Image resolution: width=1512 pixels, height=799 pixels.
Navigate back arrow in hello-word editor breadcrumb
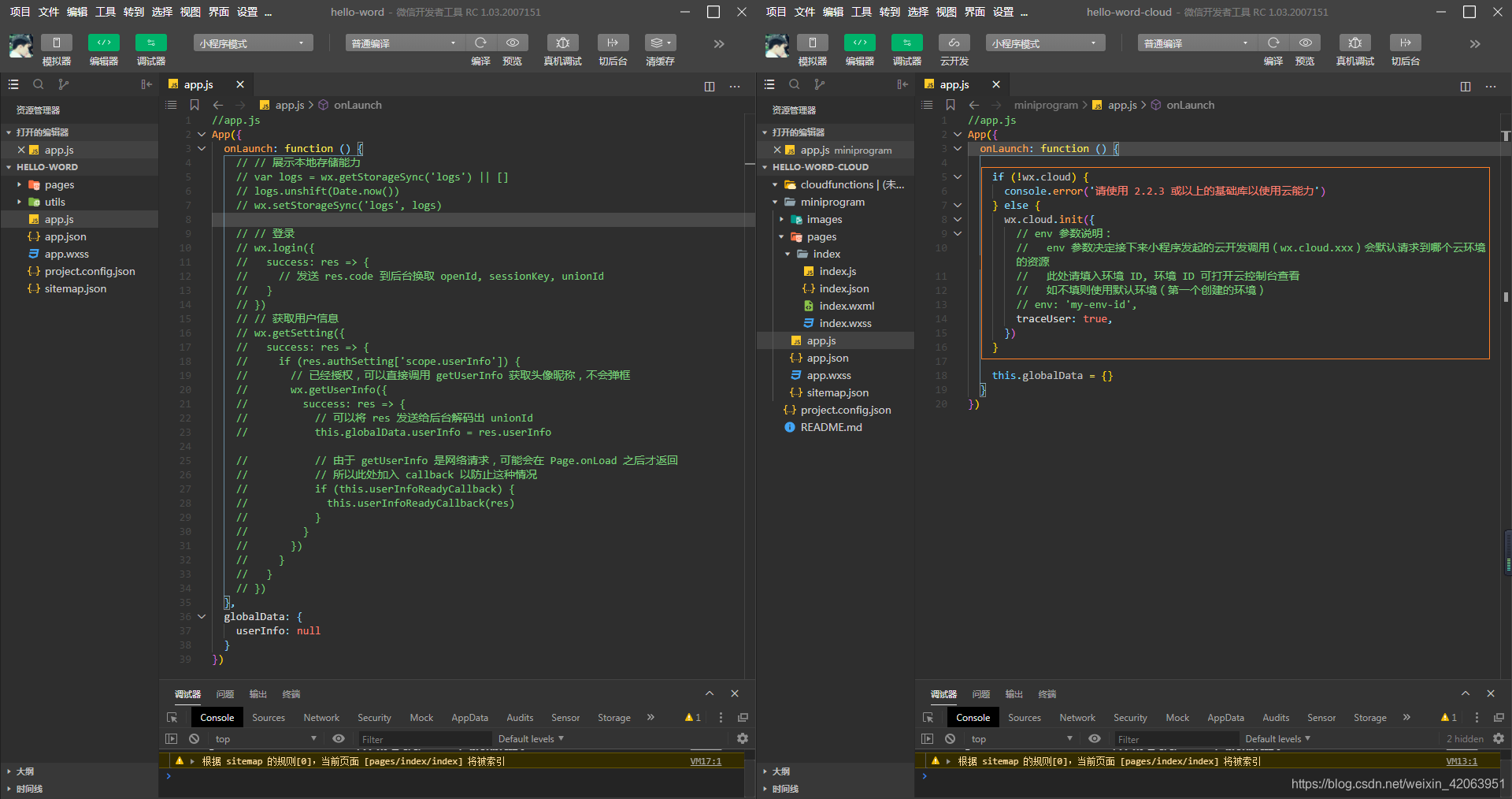click(x=218, y=105)
